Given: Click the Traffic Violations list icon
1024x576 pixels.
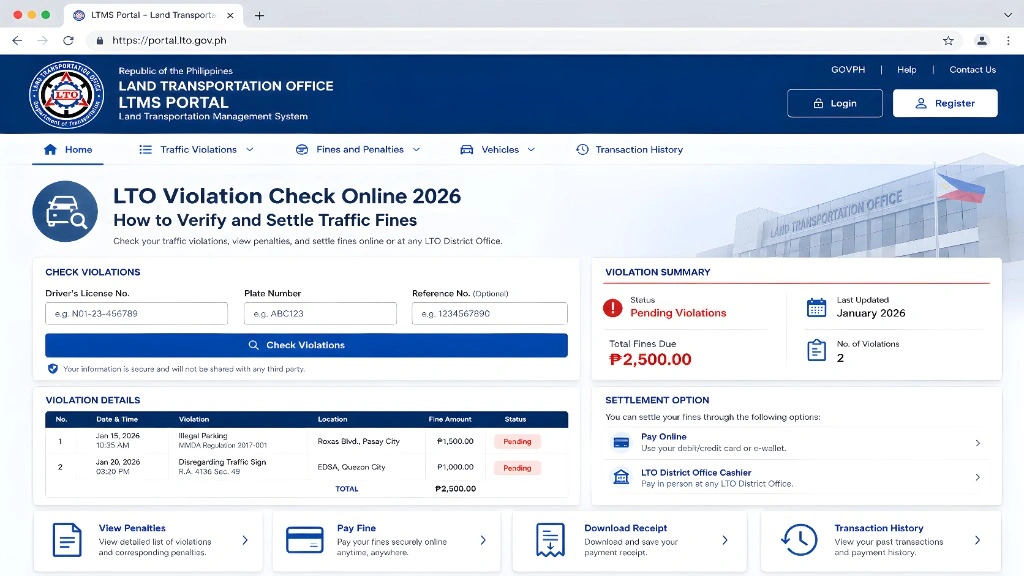Looking at the screenshot, I should (x=145, y=150).
